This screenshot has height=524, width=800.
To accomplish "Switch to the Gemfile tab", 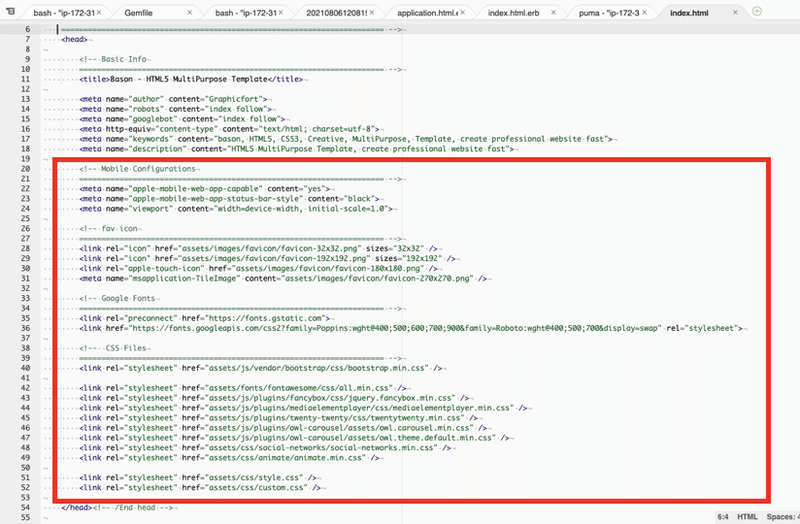I will [x=138, y=13].
